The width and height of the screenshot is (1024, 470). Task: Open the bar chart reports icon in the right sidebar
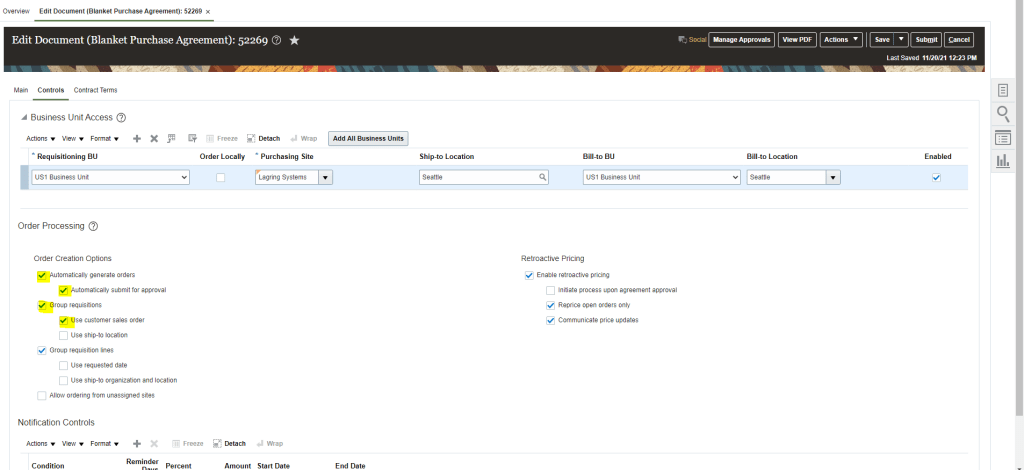pos(1003,161)
